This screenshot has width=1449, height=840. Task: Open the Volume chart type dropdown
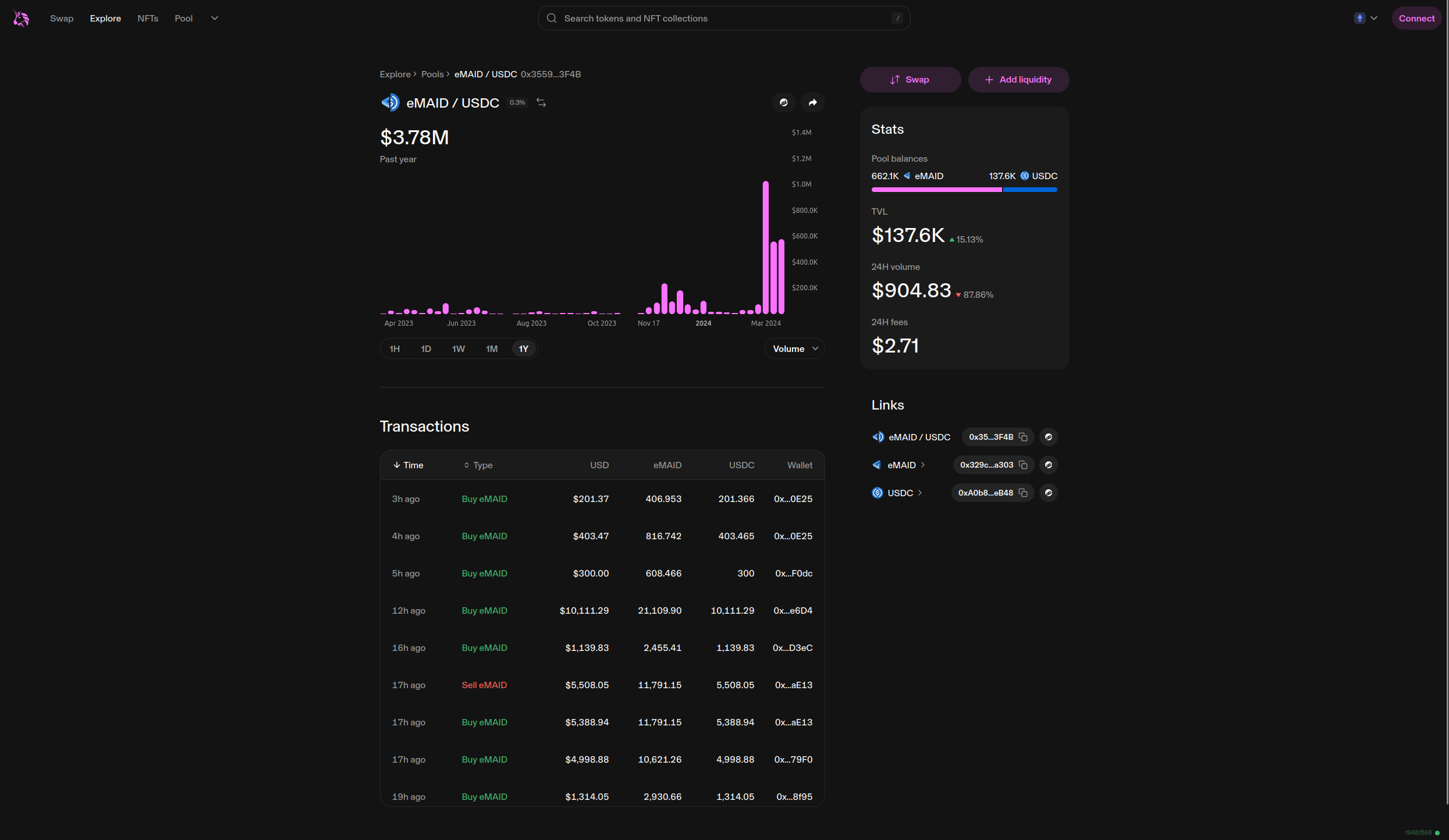click(794, 348)
